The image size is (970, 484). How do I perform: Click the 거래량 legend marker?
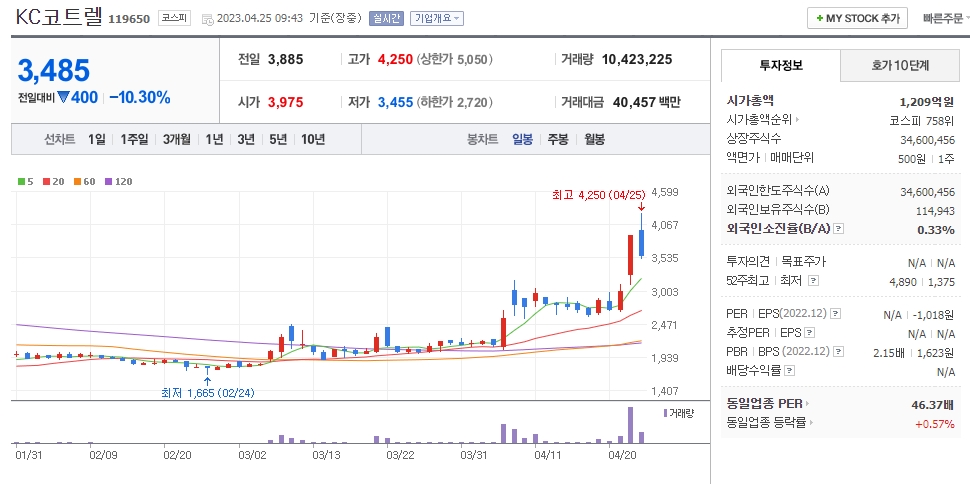(x=666, y=413)
